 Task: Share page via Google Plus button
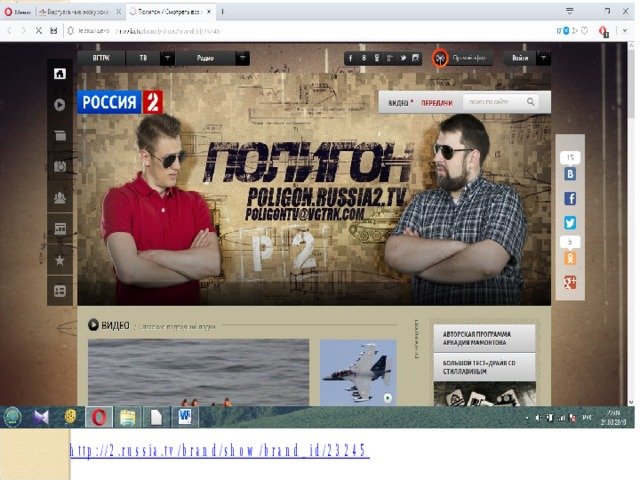coord(570,282)
